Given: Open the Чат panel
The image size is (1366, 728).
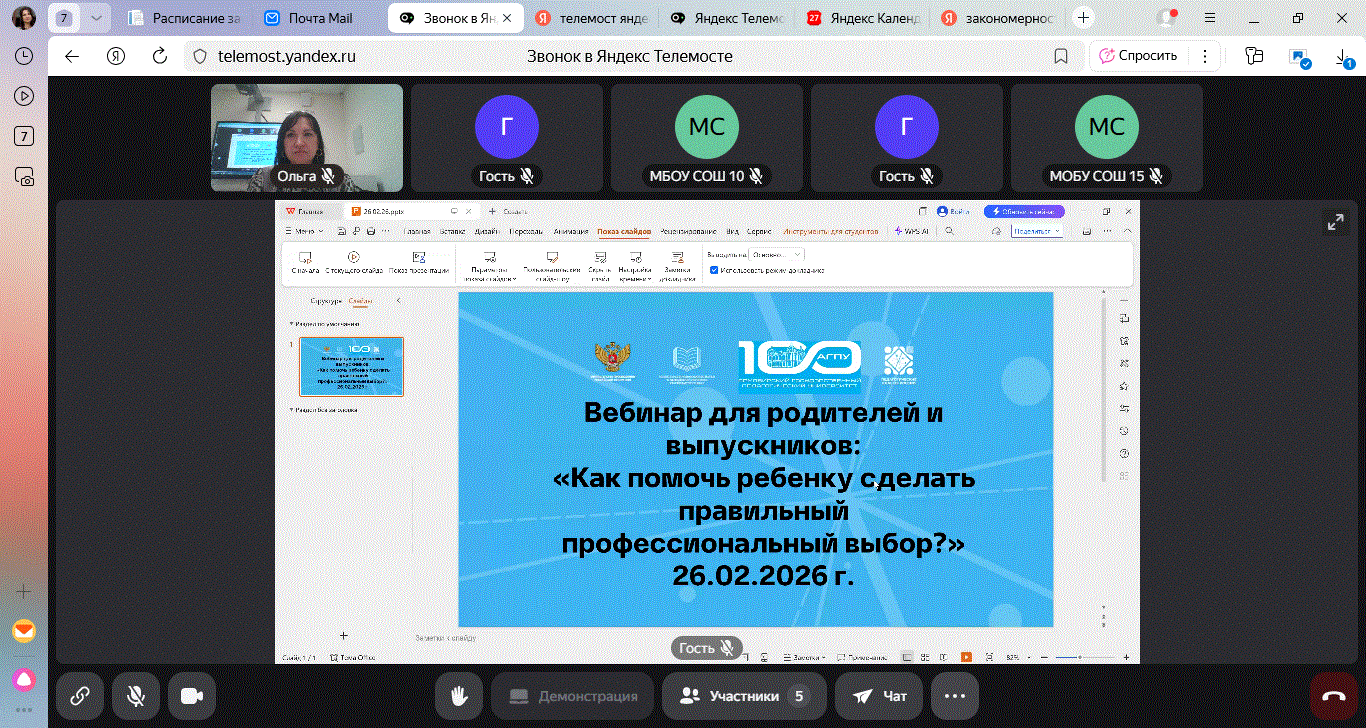Looking at the screenshot, I should click(871, 696).
